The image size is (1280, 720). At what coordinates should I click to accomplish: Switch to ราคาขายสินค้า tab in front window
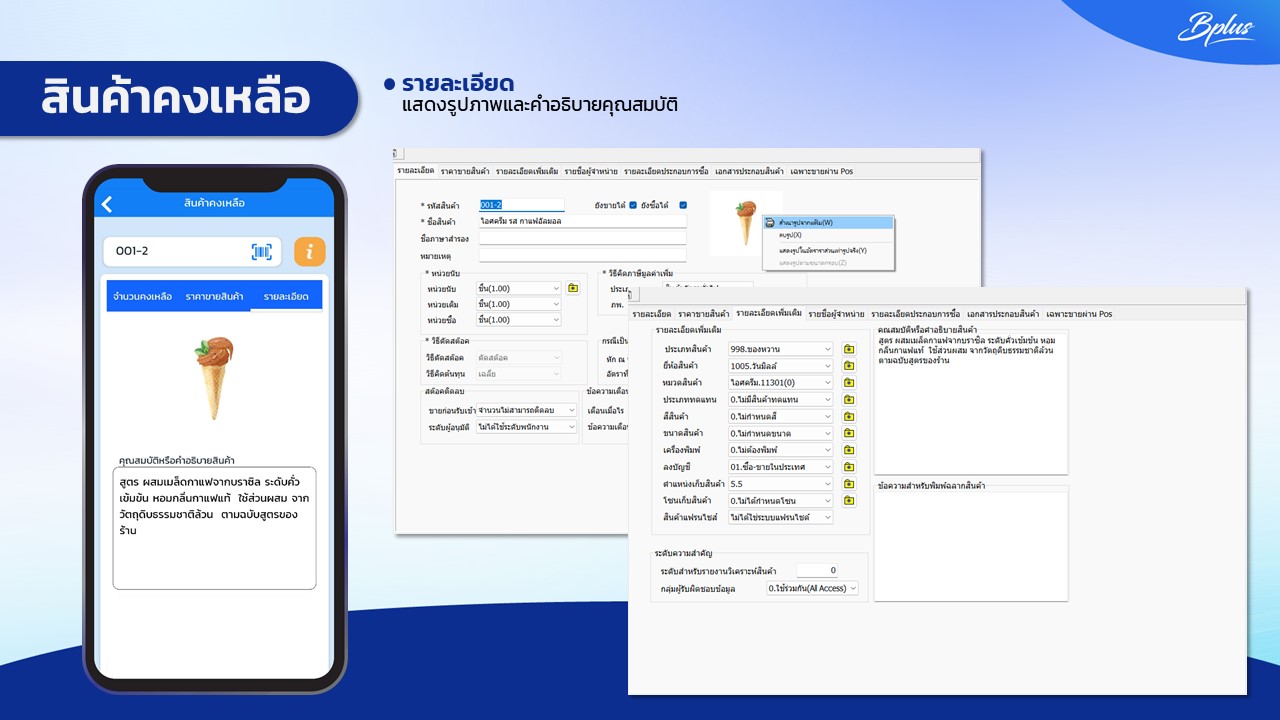pos(703,314)
